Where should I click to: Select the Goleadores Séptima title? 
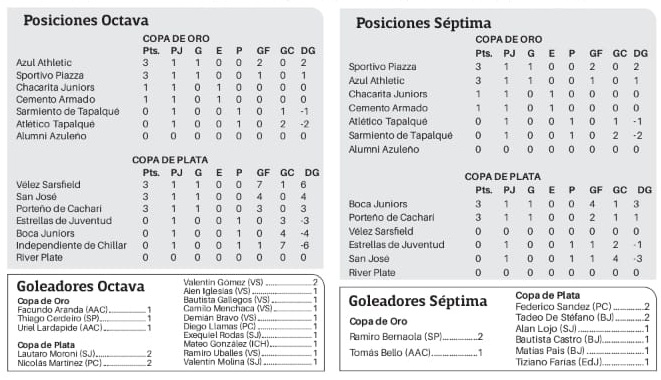[x=418, y=301]
